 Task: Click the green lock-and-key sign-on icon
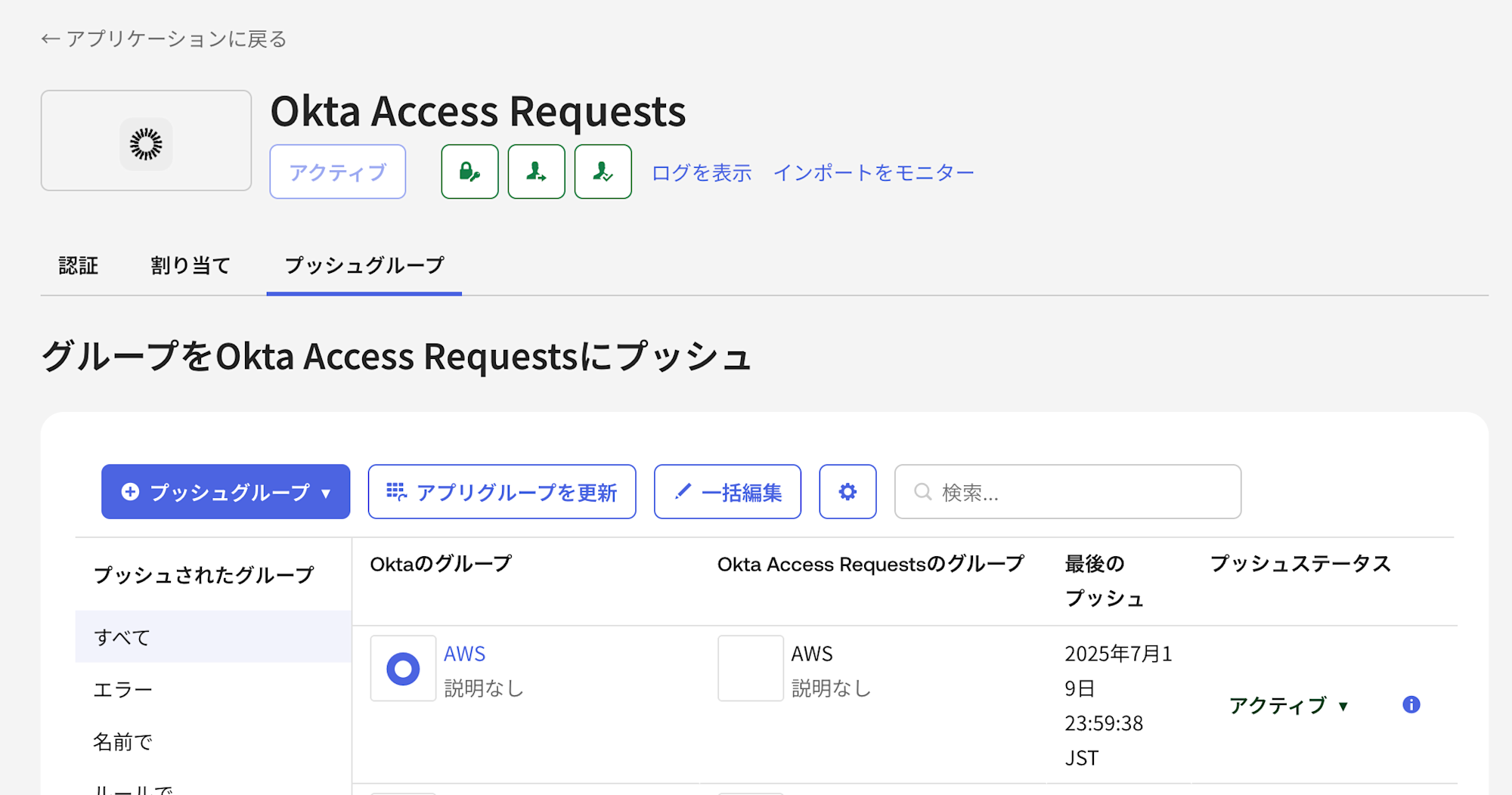pos(469,172)
